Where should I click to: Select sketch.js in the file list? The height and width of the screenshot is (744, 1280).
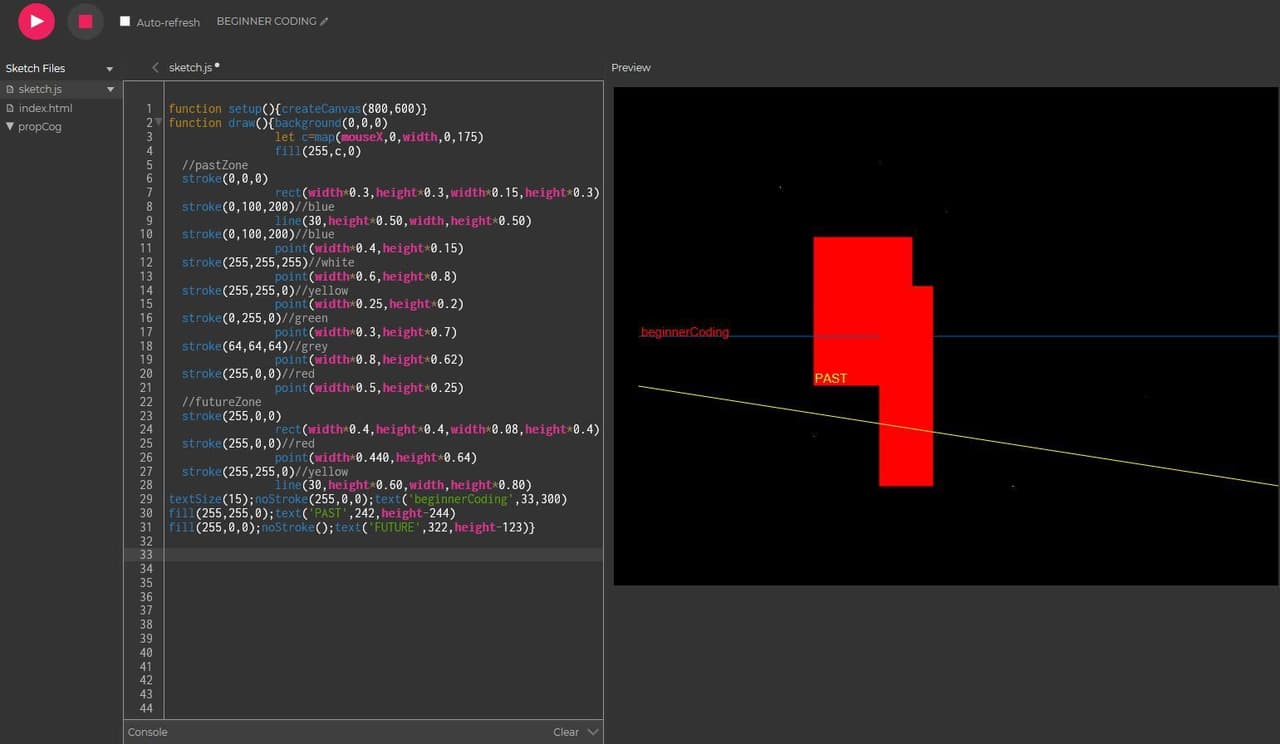click(x=40, y=90)
